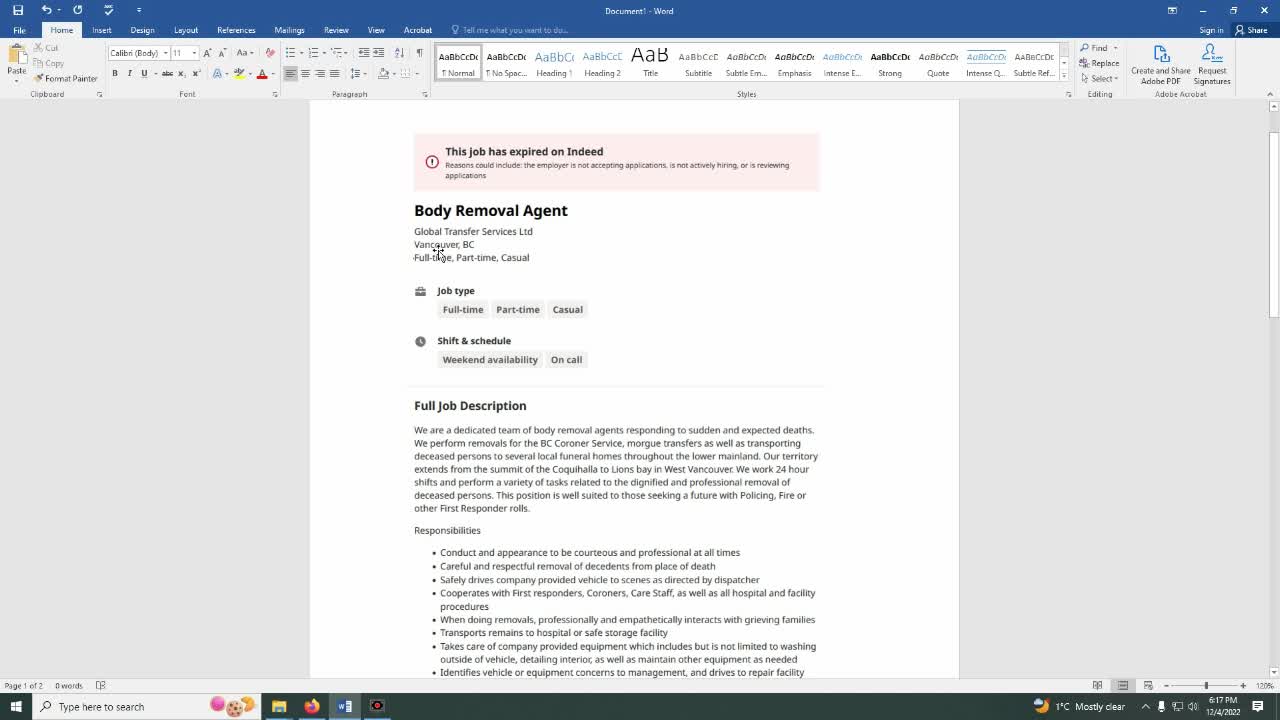The image size is (1280, 720).
Task: Clear all formatting with eraser icon
Action: tap(269, 53)
